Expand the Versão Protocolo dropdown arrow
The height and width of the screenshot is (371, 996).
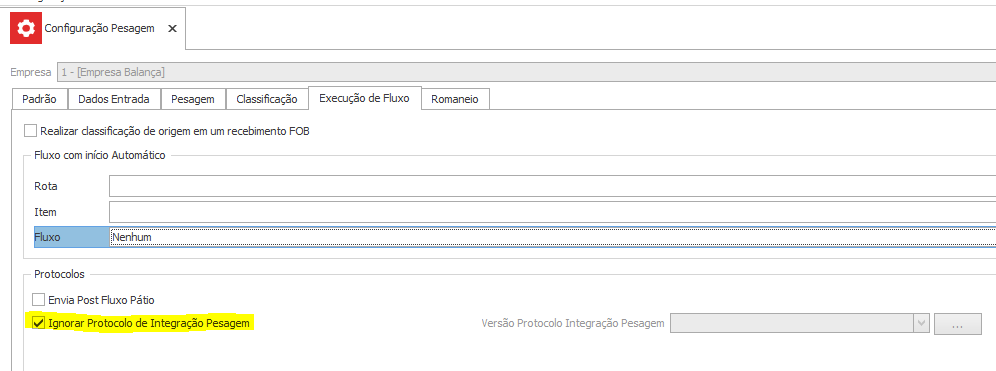tap(922, 323)
